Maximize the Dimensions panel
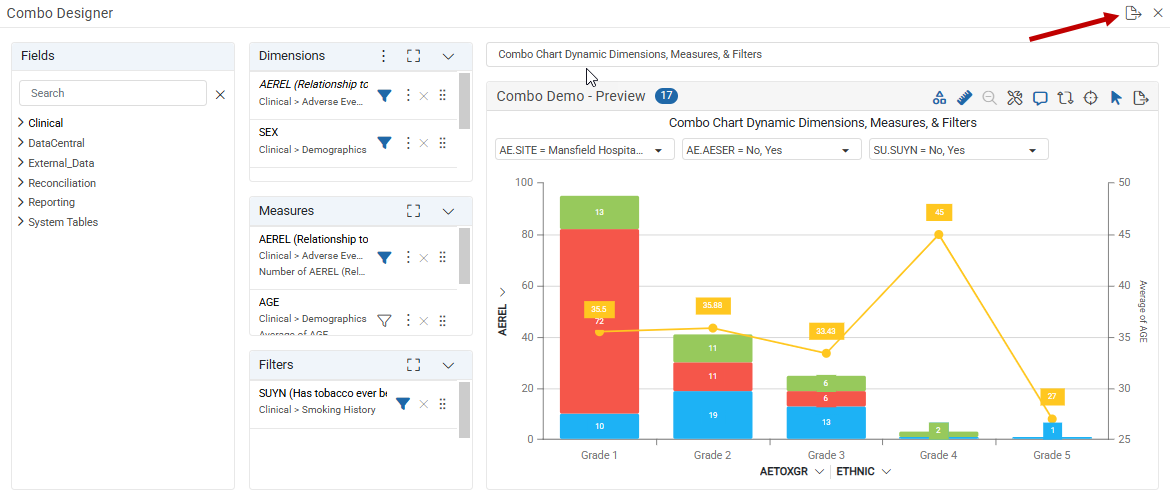This screenshot has height=491, width=1170. tap(413, 56)
